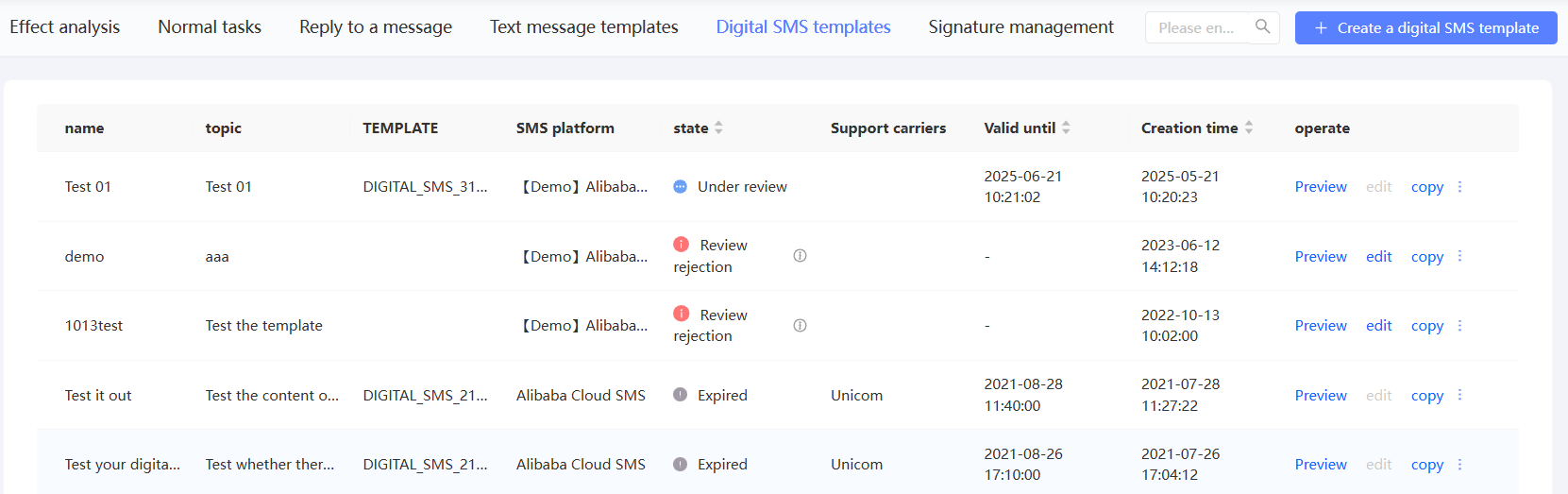Click the 'Test the template' topic cell
Screen dimensions: 1568x494
coord(264,326)
